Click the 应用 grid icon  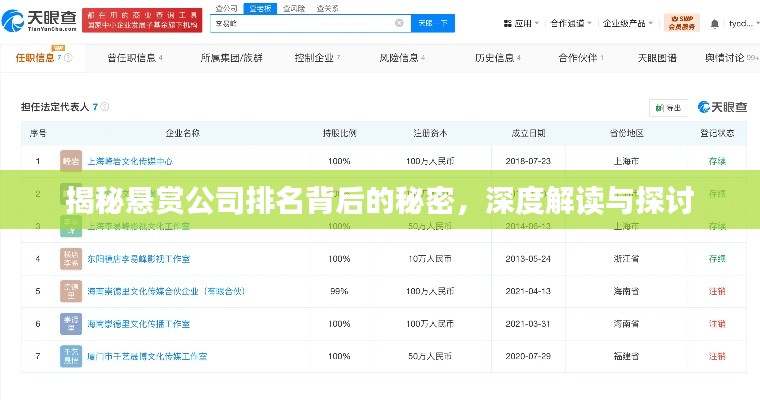[507, 23]
